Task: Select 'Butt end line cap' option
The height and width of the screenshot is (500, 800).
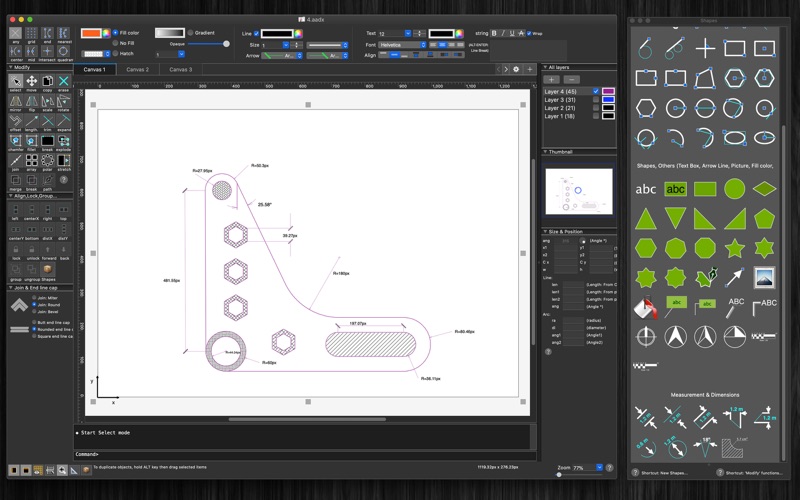Action: point(34,322)
